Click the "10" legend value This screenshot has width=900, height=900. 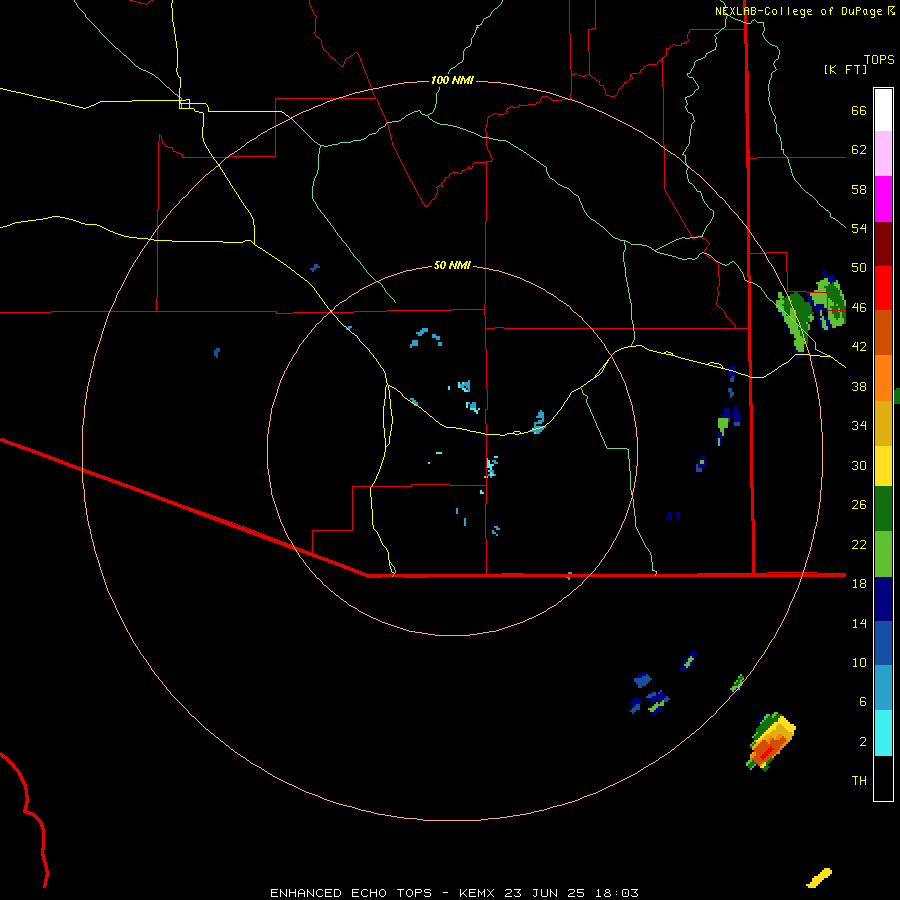859,662
